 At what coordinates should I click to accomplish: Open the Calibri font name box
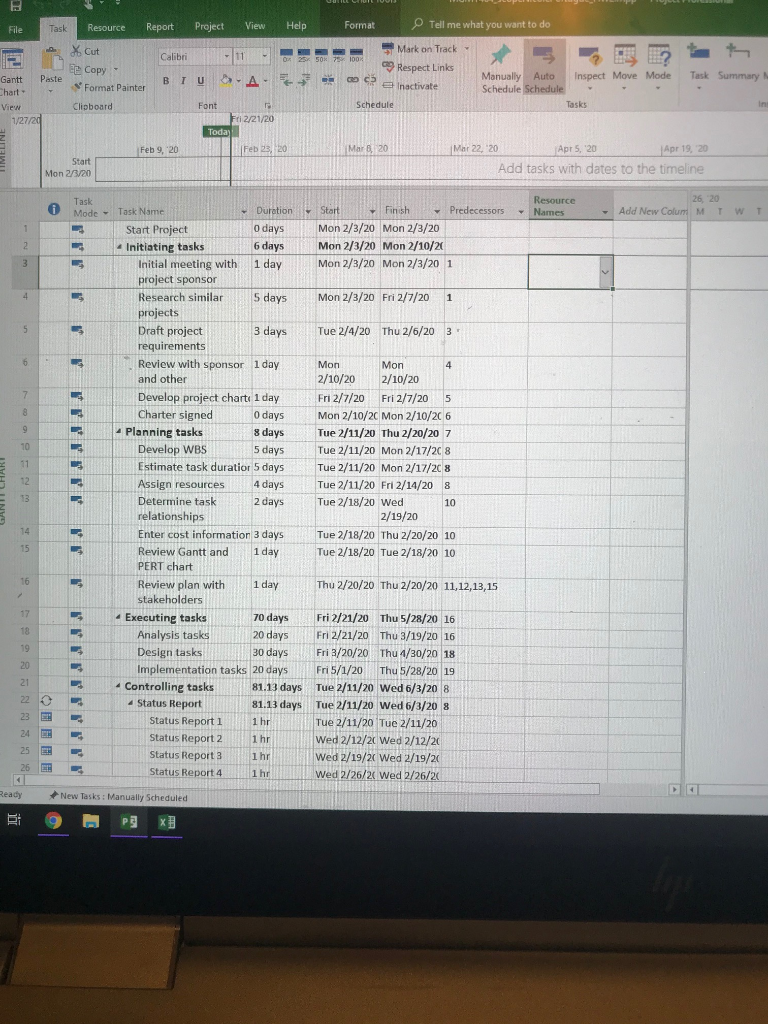[x=194, y=56]
